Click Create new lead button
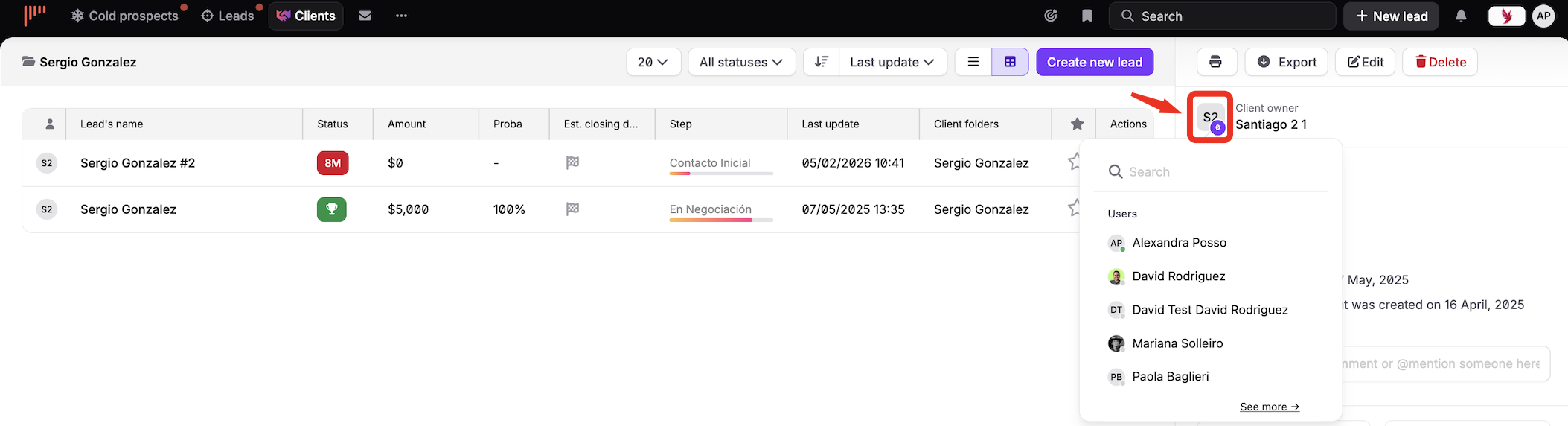Screen dimensions: 1568x426 click(x=1095, y=62)
